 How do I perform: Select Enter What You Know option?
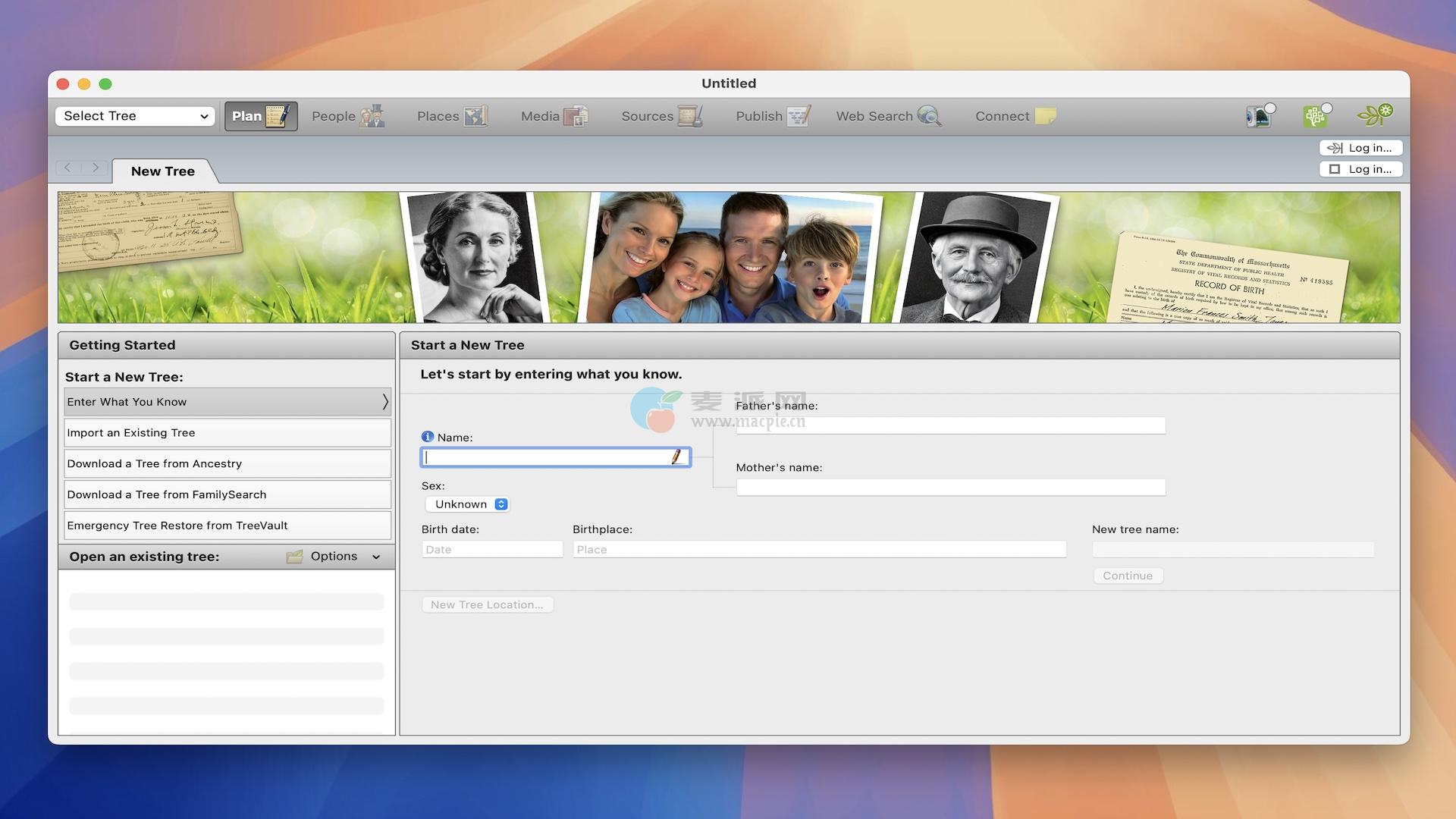click(227, 402)
